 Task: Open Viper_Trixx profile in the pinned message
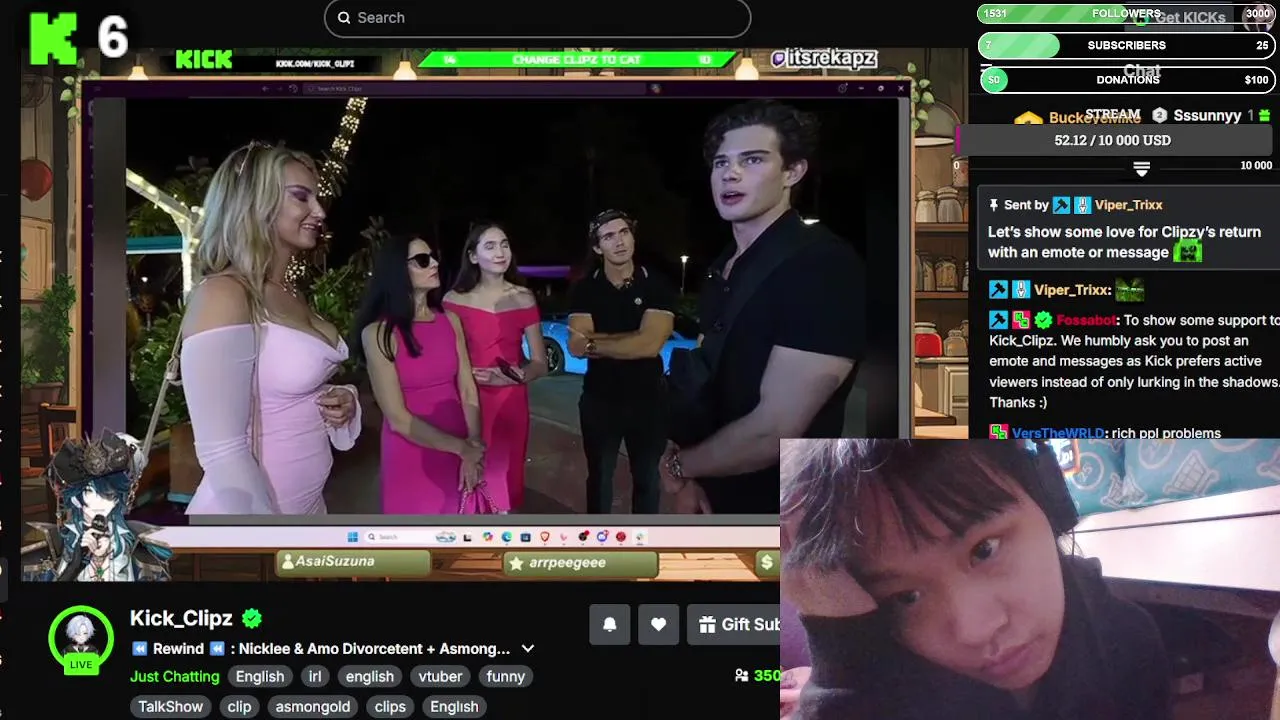1128,205
